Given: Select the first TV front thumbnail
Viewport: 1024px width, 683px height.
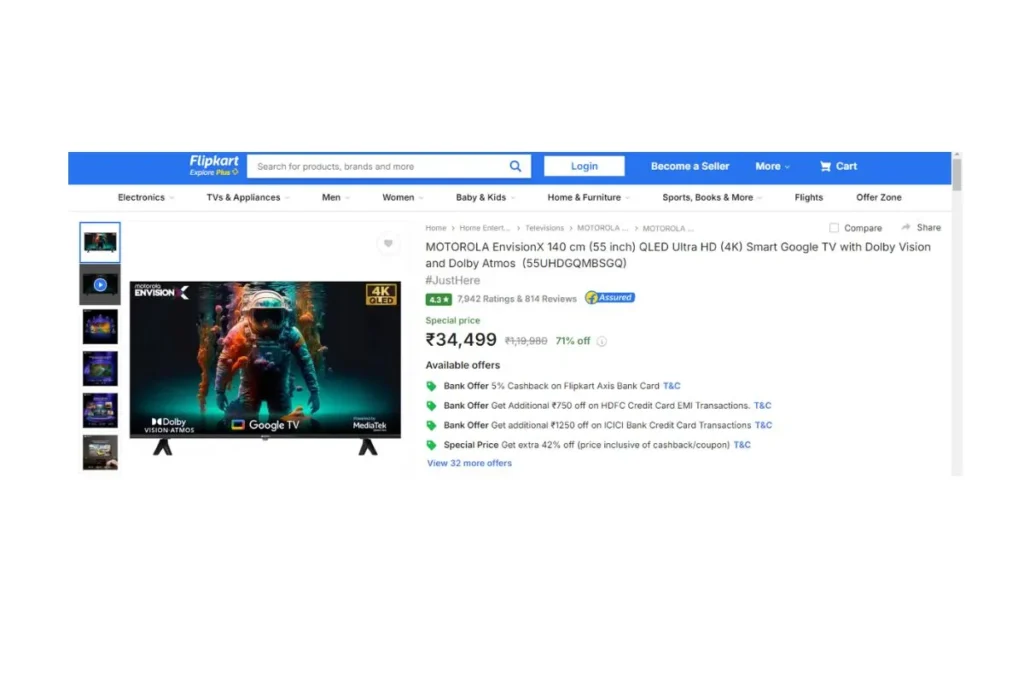Looking at the screenshot, I should 100,242.
